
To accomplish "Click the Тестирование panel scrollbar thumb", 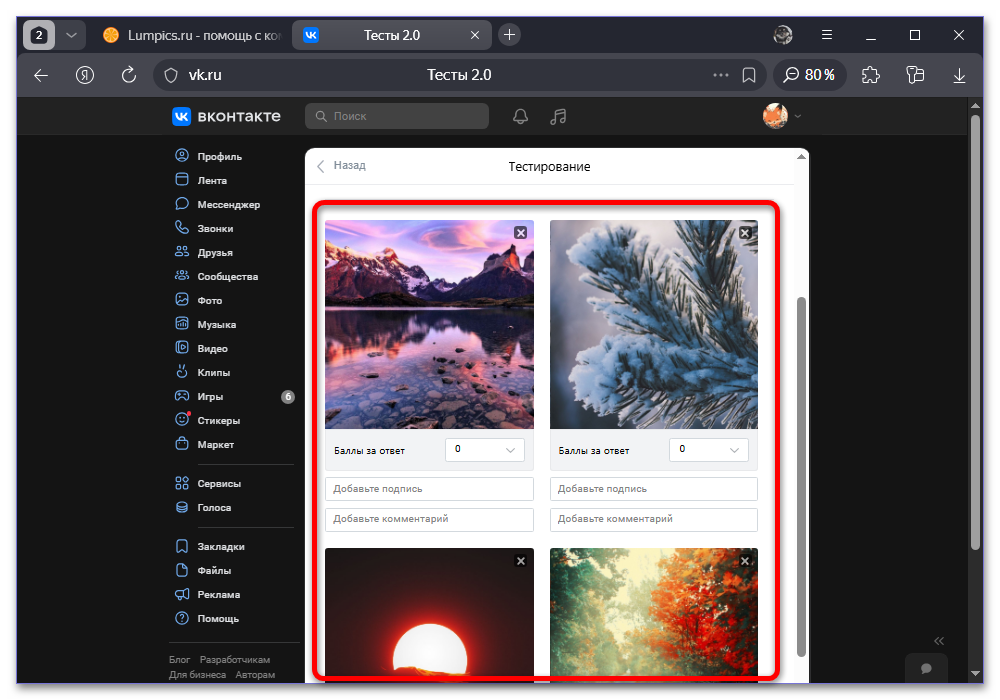I will pyautogui.click(x=802, y=477).
